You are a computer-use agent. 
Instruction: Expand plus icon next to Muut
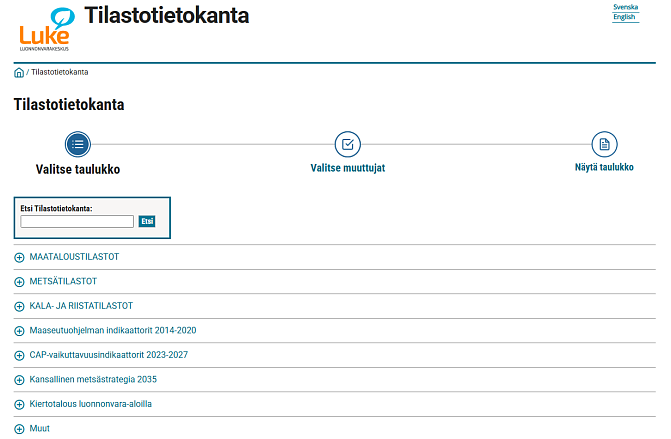(19, 429)
